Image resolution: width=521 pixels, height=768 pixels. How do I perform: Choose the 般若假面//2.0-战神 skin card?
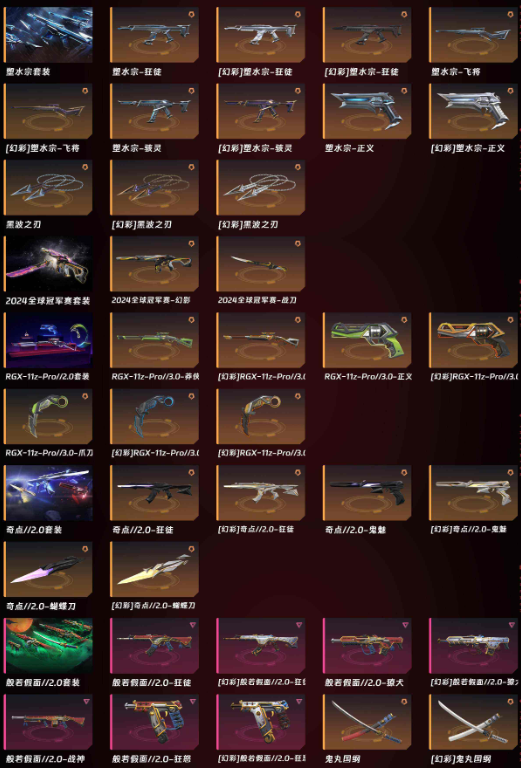click(48, 722)
